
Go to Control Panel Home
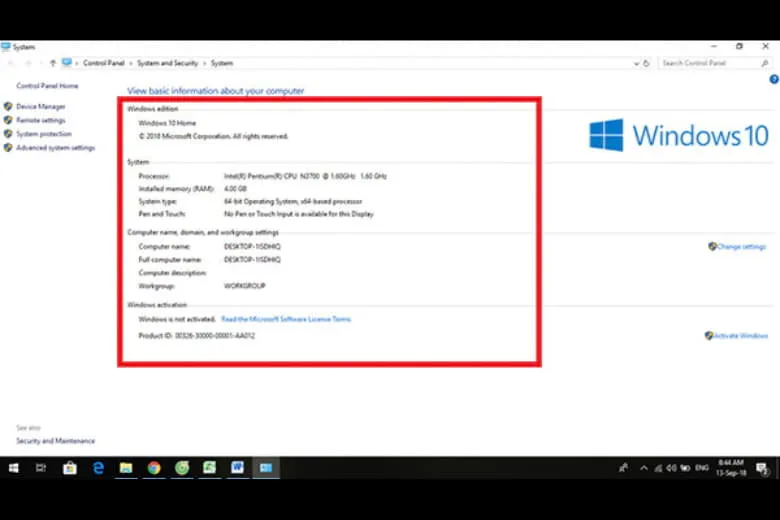pos(47,86)
